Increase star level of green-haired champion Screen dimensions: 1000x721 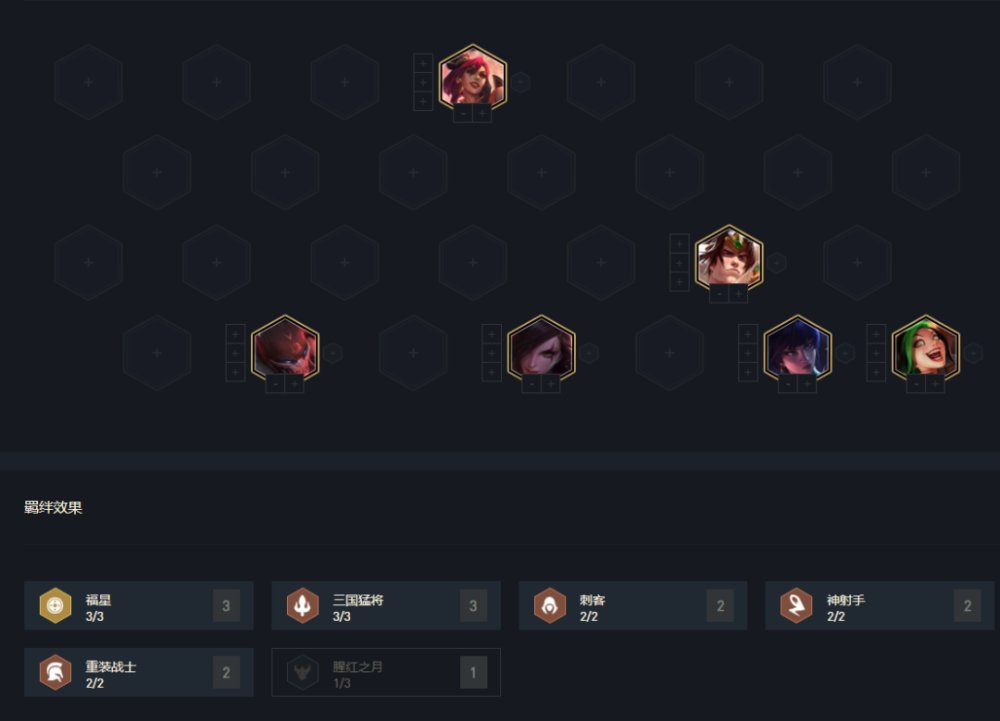[x=935, y=384]
